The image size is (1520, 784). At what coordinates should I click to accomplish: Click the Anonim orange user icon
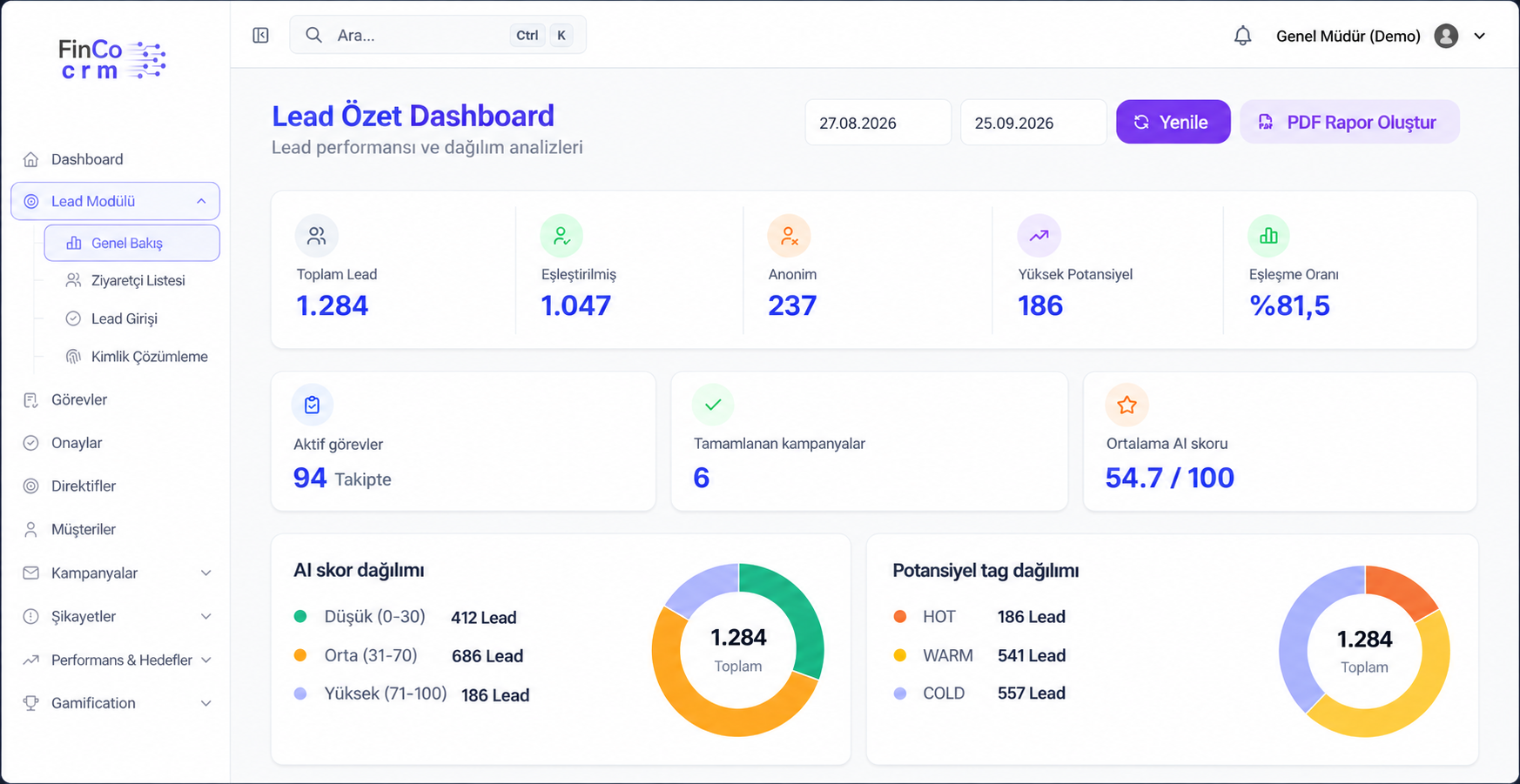[x=789, y=236]
